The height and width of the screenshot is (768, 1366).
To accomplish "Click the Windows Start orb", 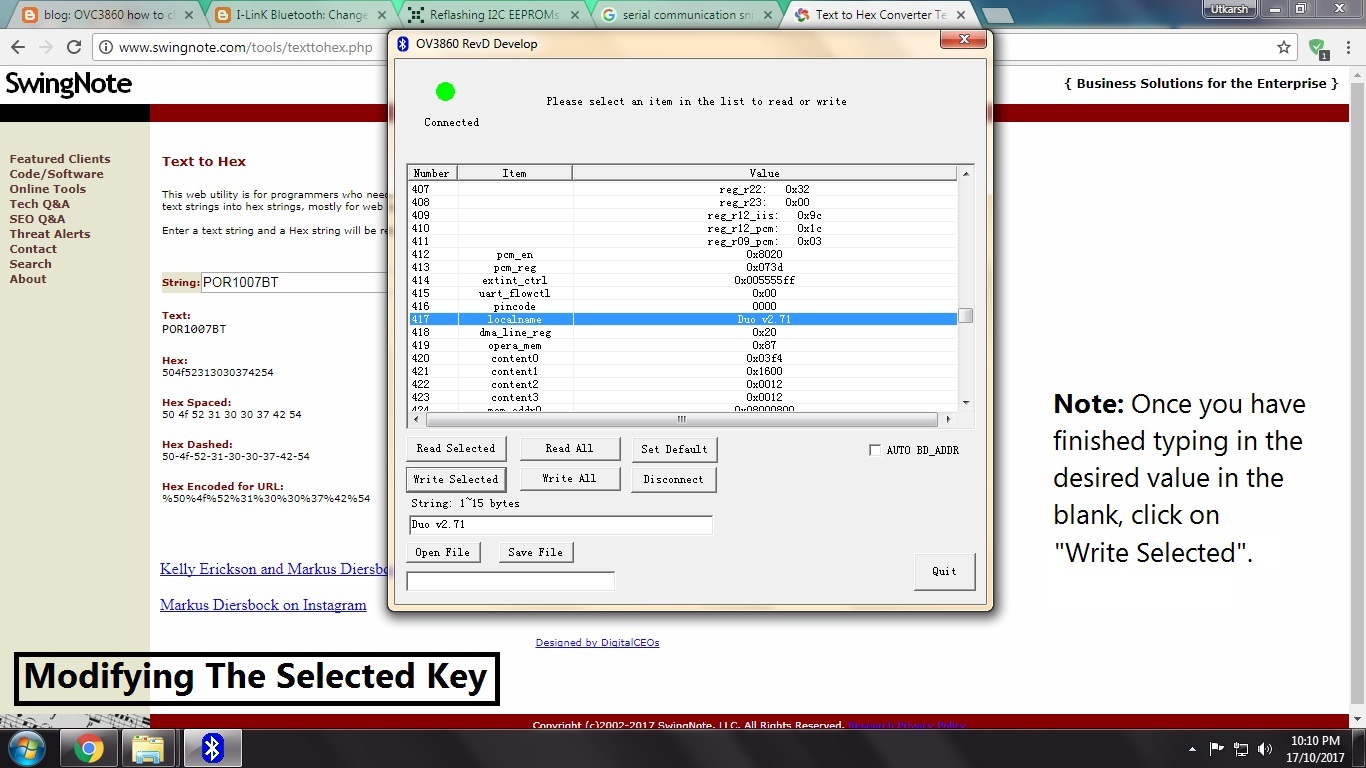I will (x=25, y=748).
